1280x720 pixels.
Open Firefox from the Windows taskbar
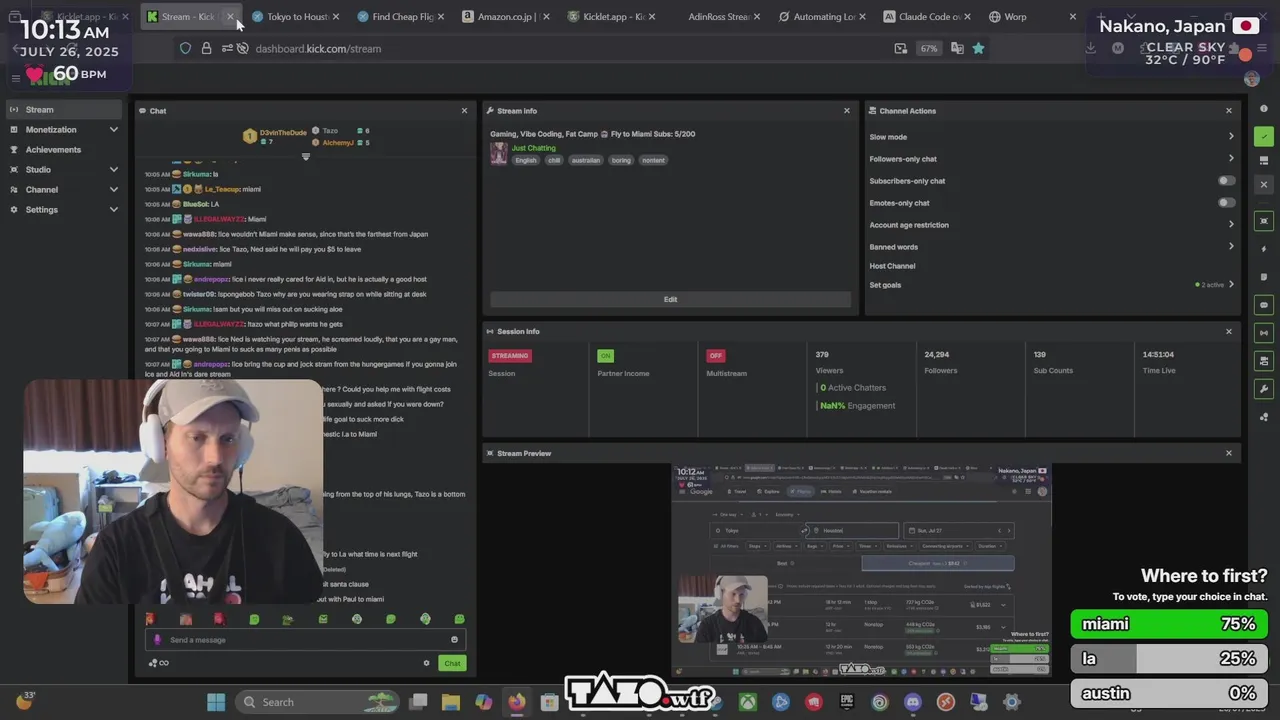(516, 702)
